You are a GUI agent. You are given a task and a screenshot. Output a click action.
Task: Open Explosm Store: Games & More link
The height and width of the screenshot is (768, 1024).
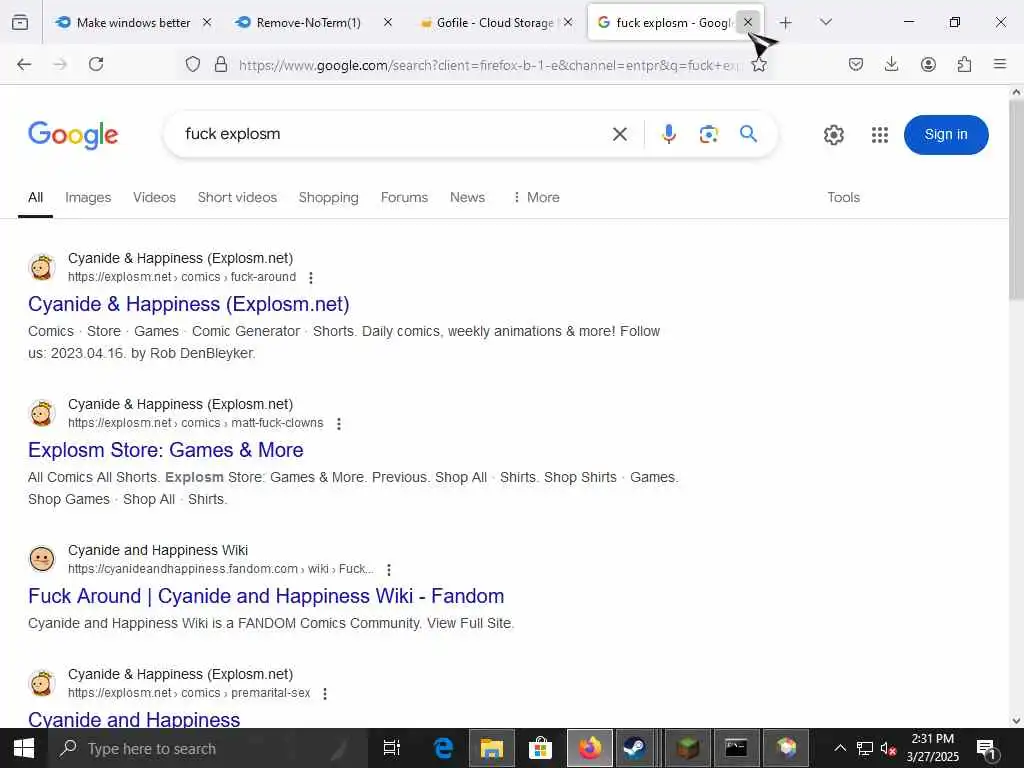166,450
